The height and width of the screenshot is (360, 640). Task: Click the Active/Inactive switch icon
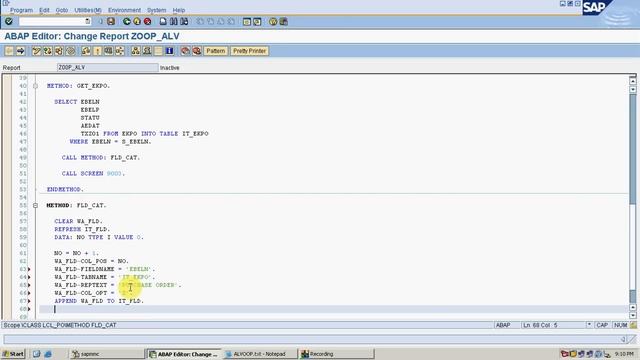(x=48, y=51)
